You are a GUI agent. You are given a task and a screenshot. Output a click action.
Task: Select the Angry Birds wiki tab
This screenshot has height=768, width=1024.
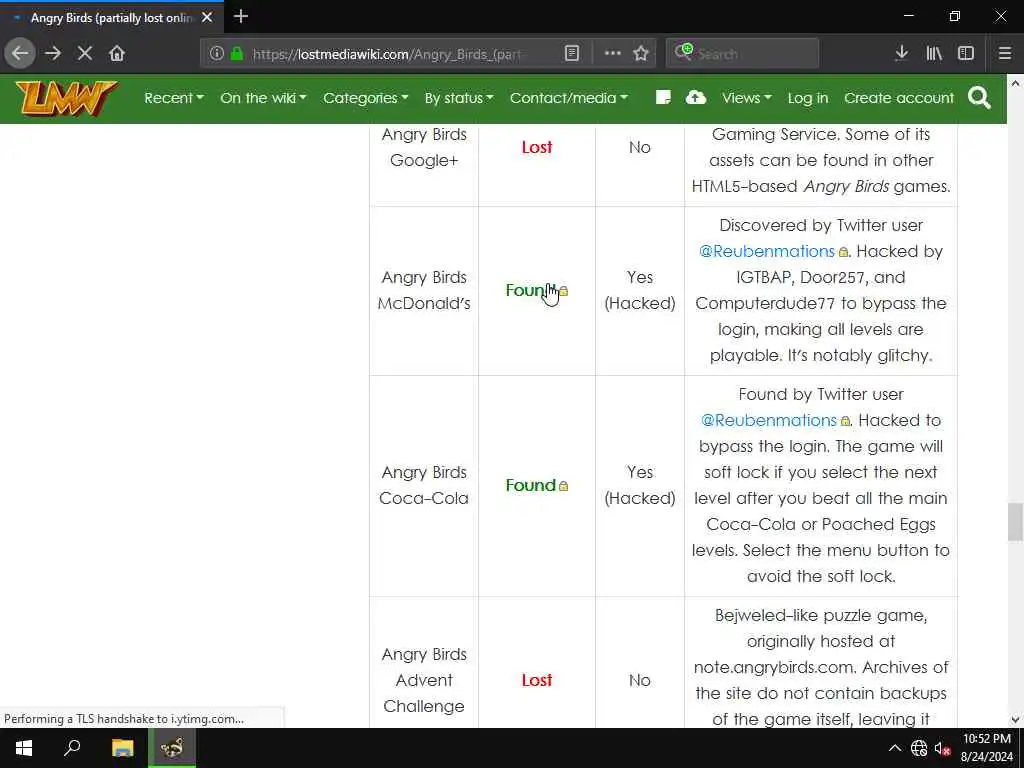(x=112, y=18)
